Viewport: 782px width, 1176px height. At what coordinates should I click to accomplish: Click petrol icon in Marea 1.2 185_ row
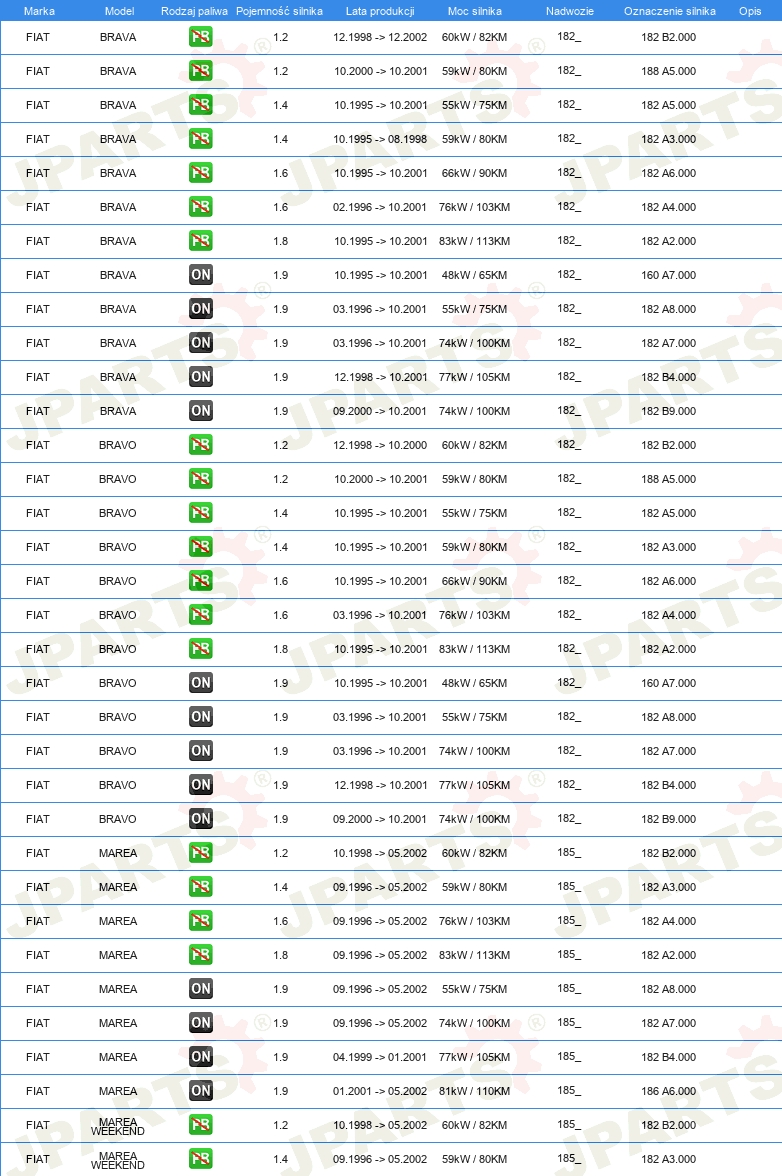coord(200,853)
